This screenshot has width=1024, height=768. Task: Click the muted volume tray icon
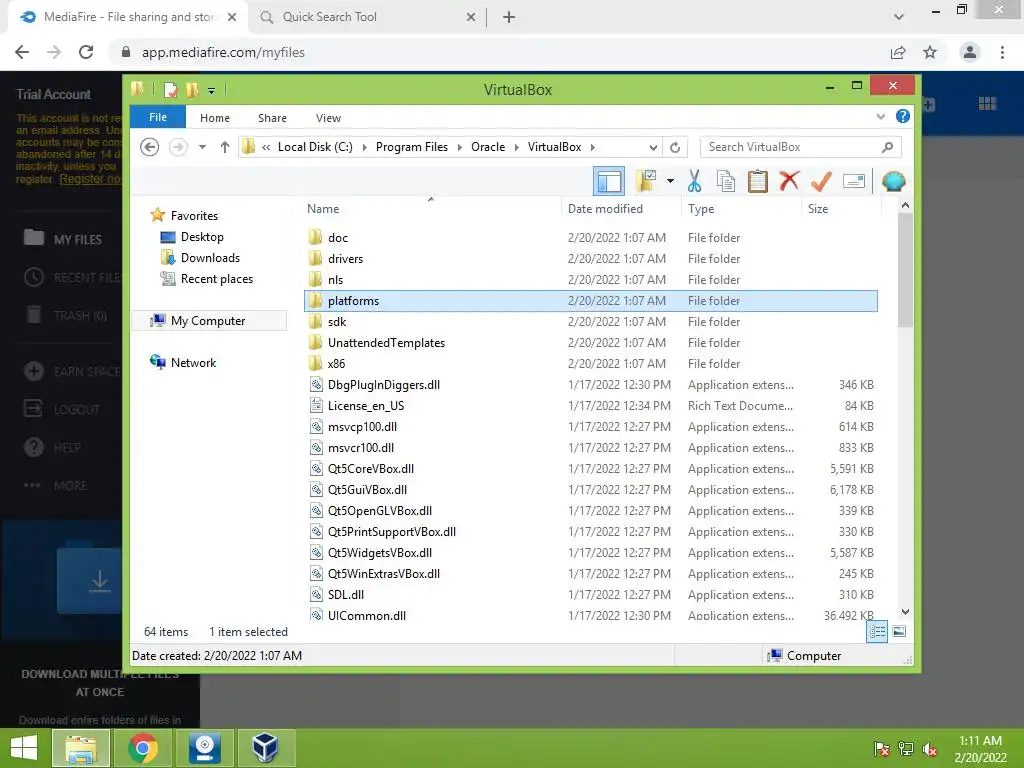(x=930, y=749)
